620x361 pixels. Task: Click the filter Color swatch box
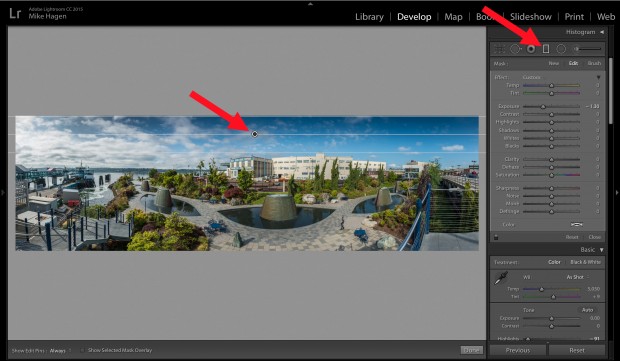(577, 225)
